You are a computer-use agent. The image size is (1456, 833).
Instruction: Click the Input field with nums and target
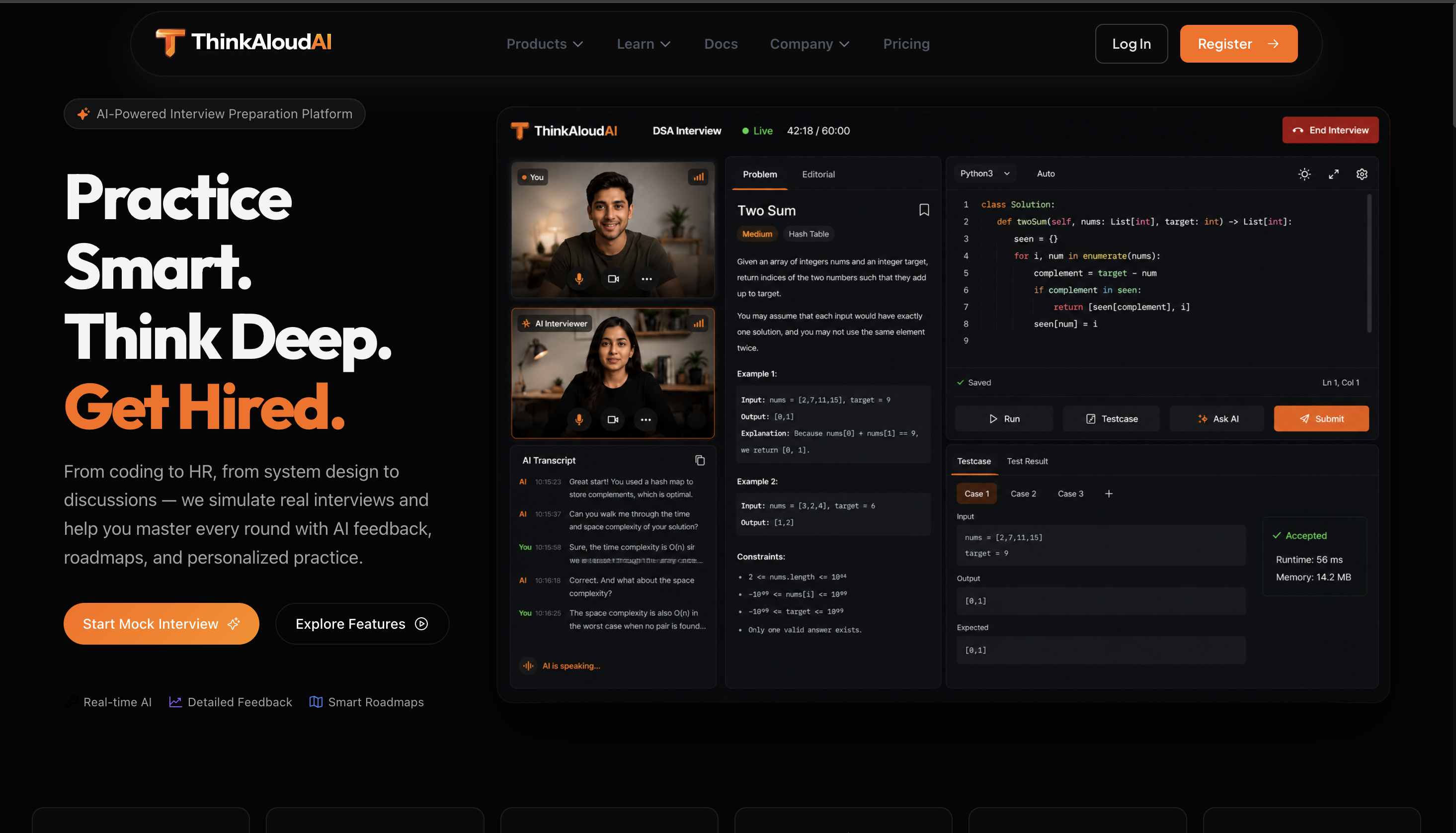coord(1100,545)
